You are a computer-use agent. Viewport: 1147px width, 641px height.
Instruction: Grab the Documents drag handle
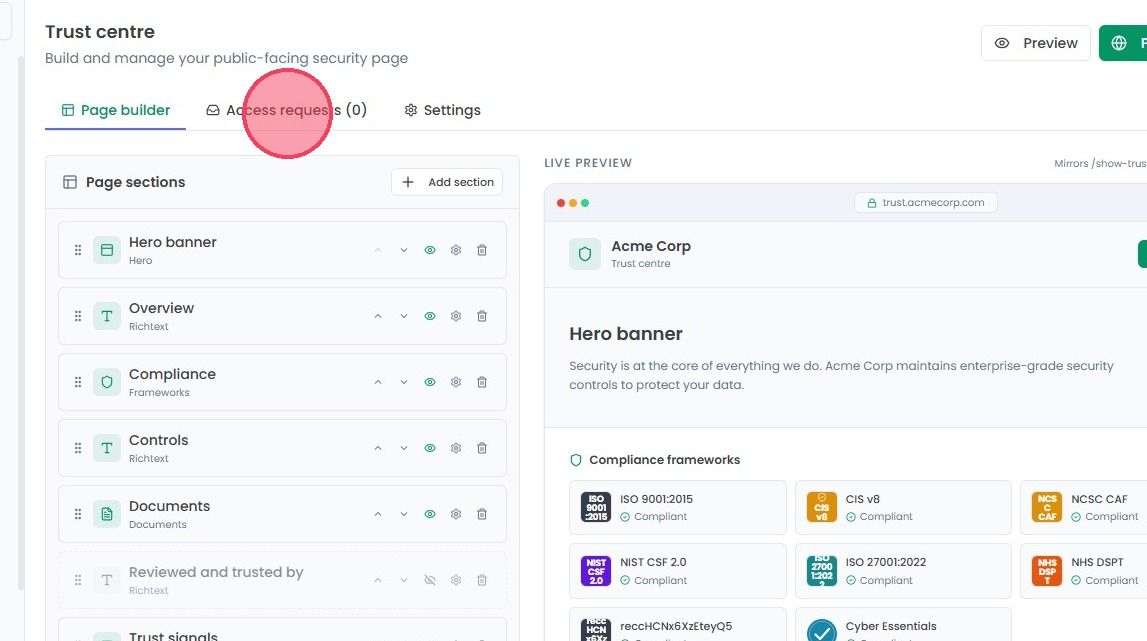tap(78, 514)
